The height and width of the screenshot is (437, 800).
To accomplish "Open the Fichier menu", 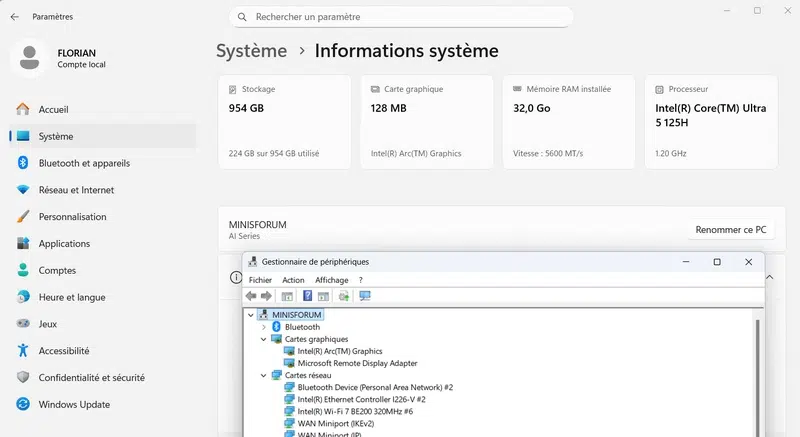I will 260,280.
